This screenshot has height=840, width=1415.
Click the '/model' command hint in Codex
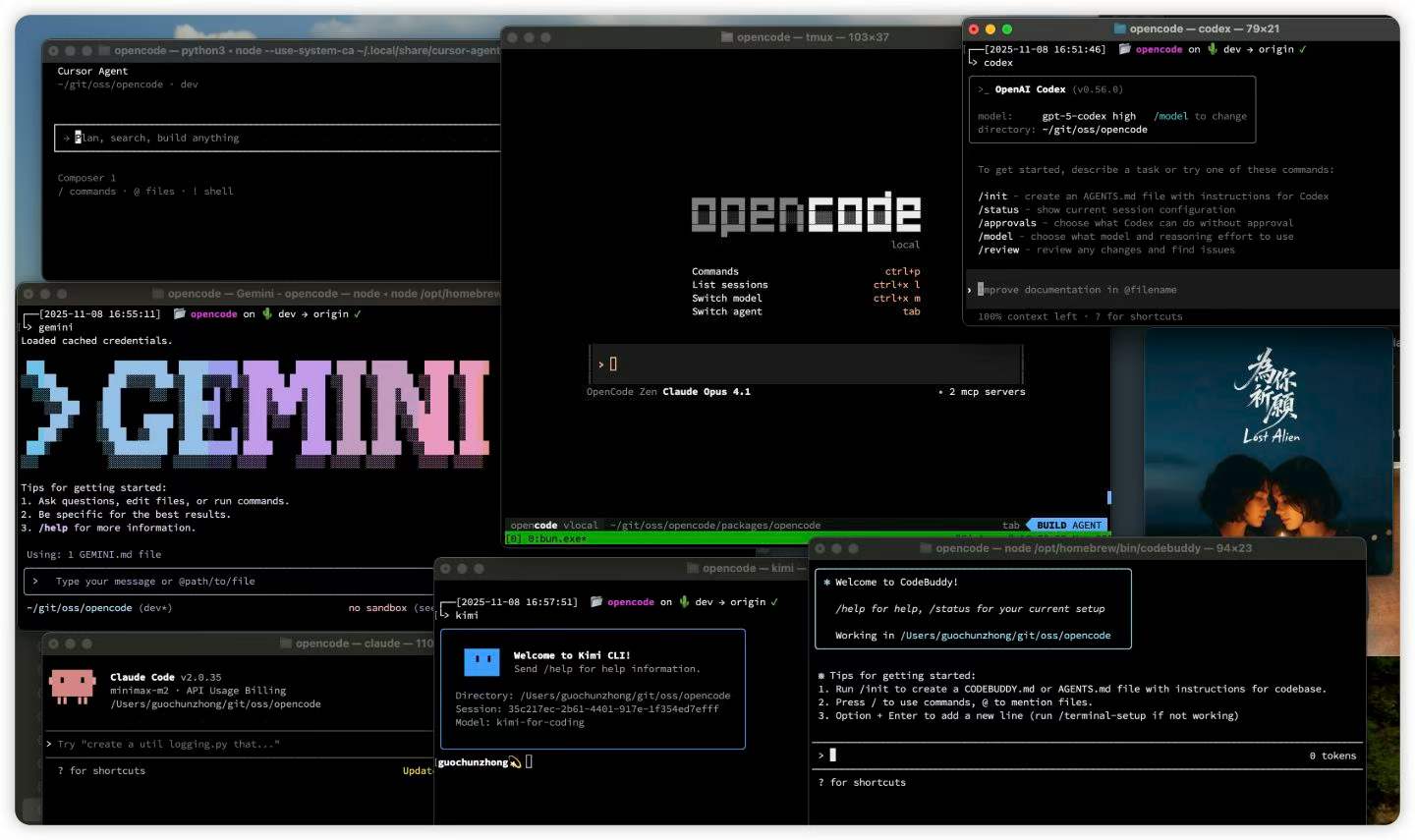1170,116
